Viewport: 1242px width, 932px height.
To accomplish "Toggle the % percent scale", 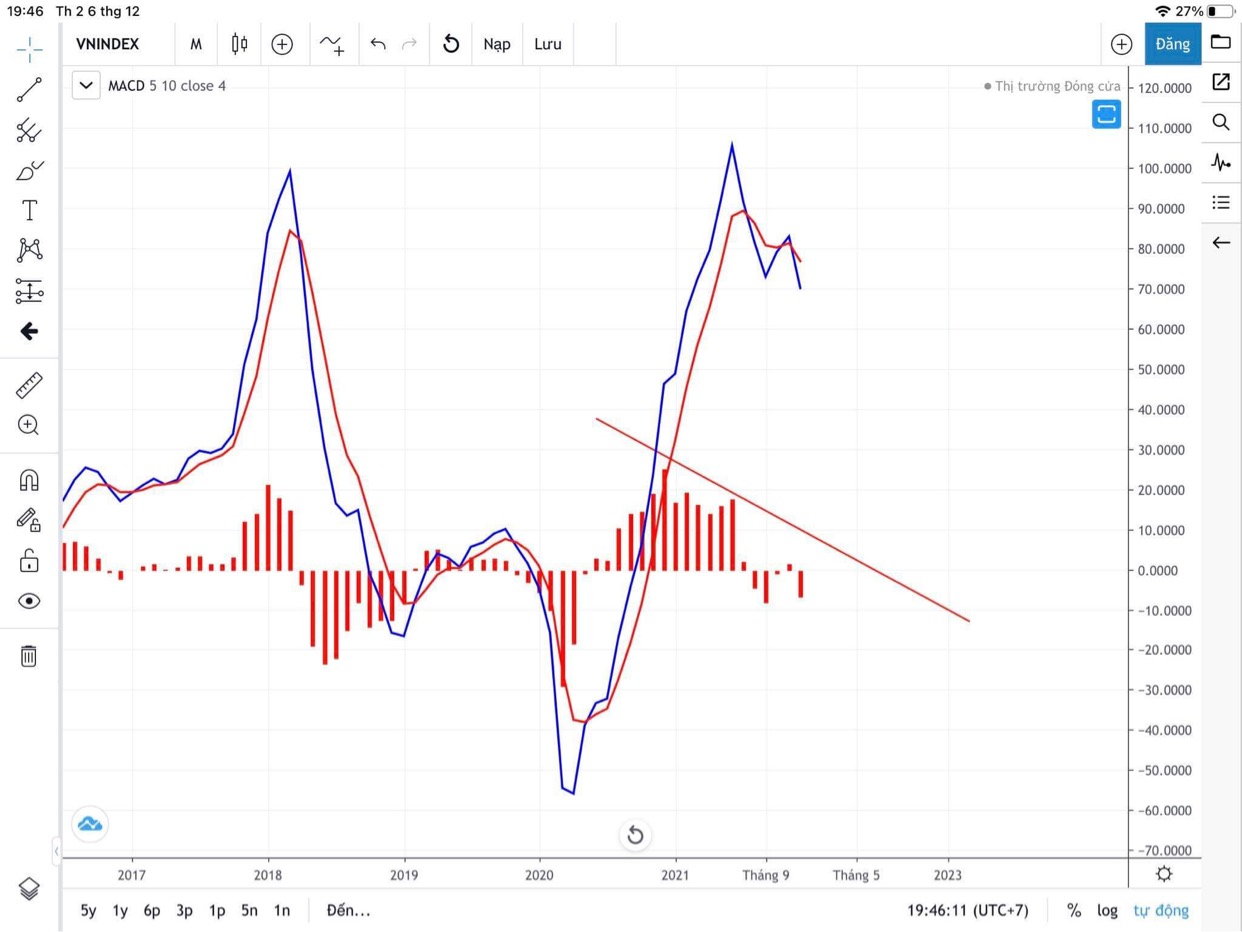I will pos(1074,910).
